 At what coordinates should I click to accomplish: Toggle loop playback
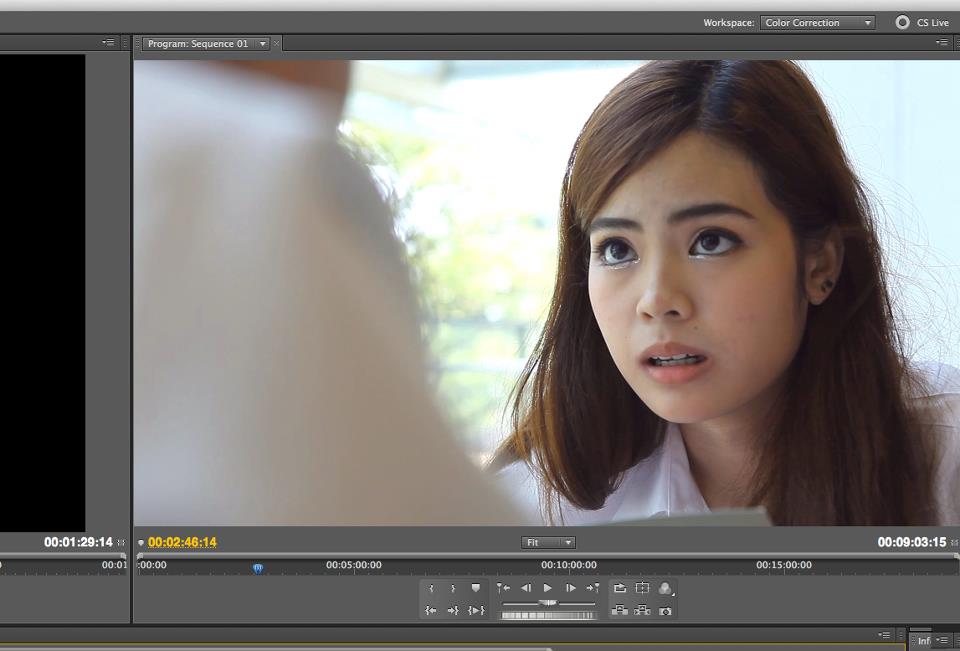point(620,589)
